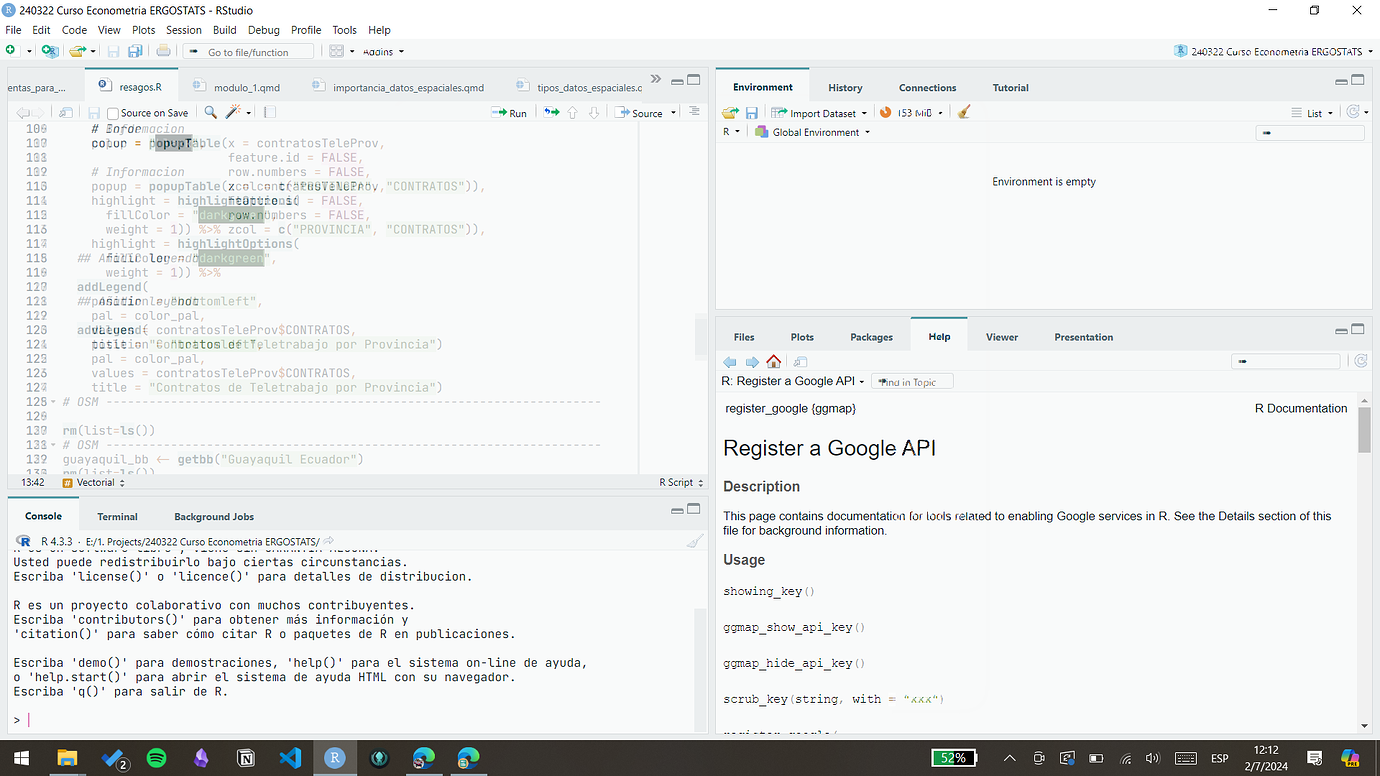Enable Source on Save

(x=113, y=112)
